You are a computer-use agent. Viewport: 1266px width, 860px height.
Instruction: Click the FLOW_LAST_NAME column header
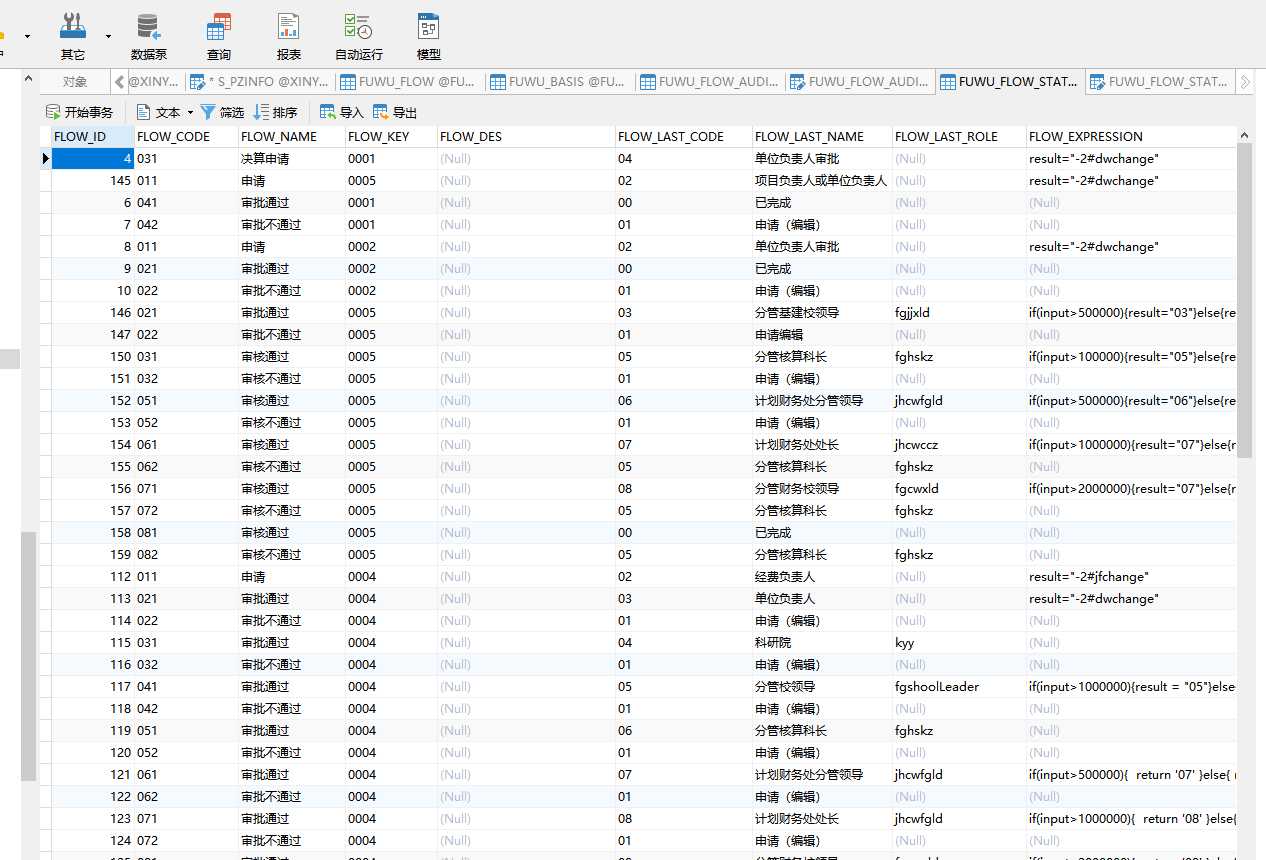pos(822,136)
